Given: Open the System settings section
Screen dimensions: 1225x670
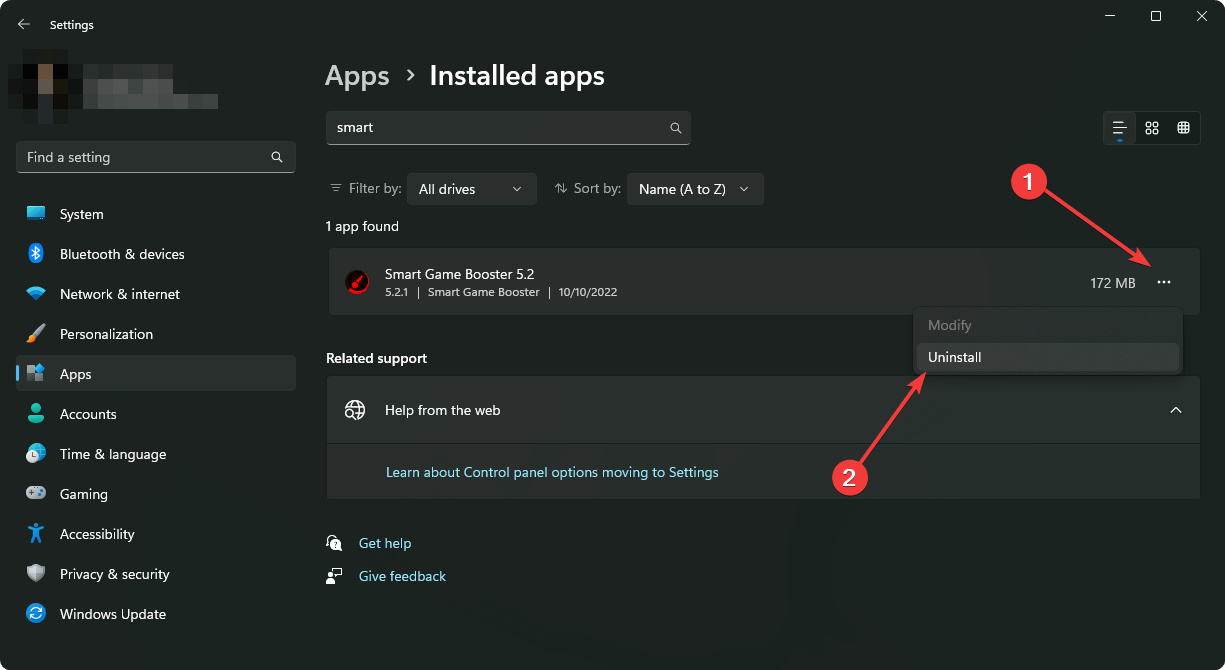Looking at the screenshot, I should (81, 213).
